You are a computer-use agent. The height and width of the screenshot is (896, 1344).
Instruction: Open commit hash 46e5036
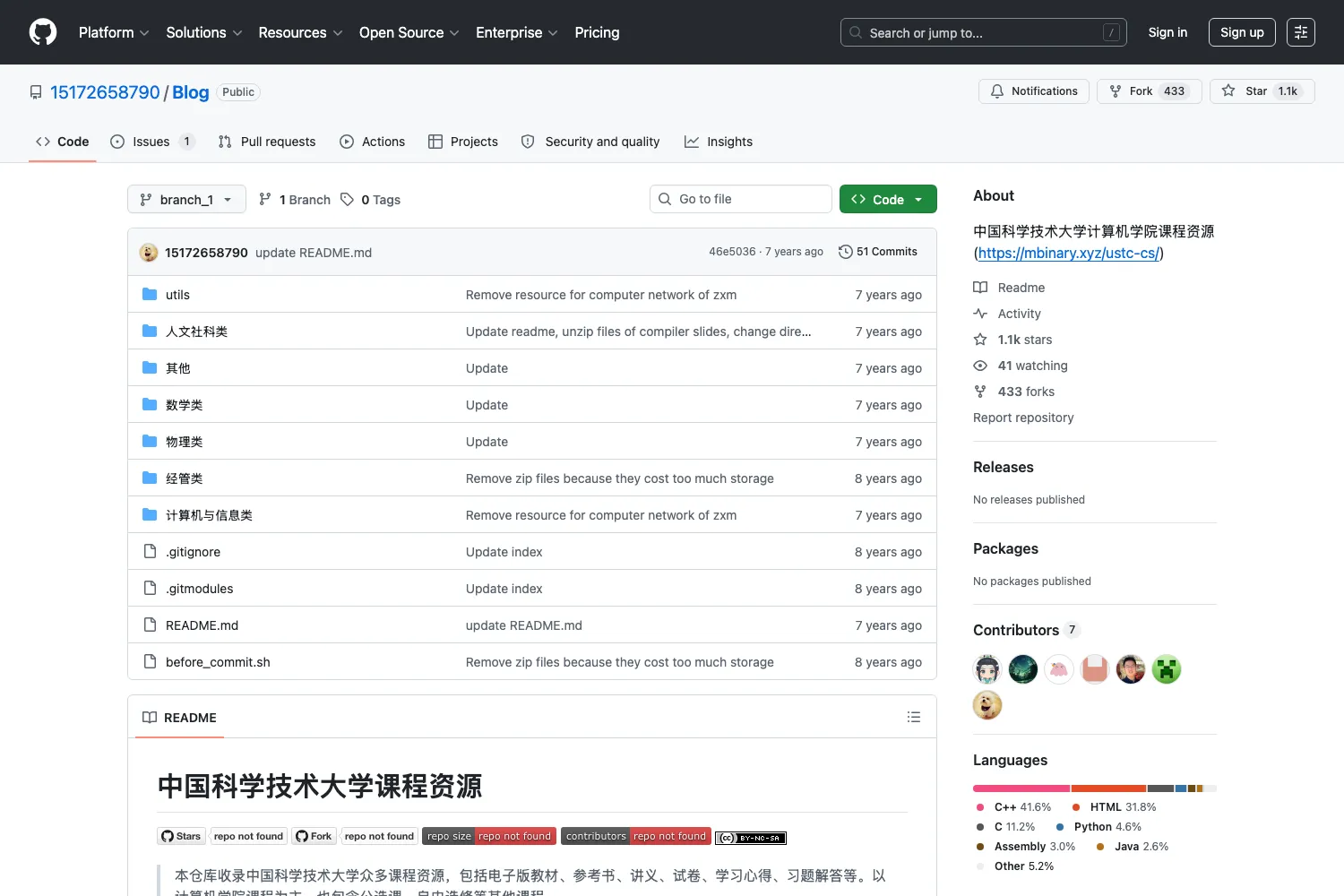[x=732, y=252]
